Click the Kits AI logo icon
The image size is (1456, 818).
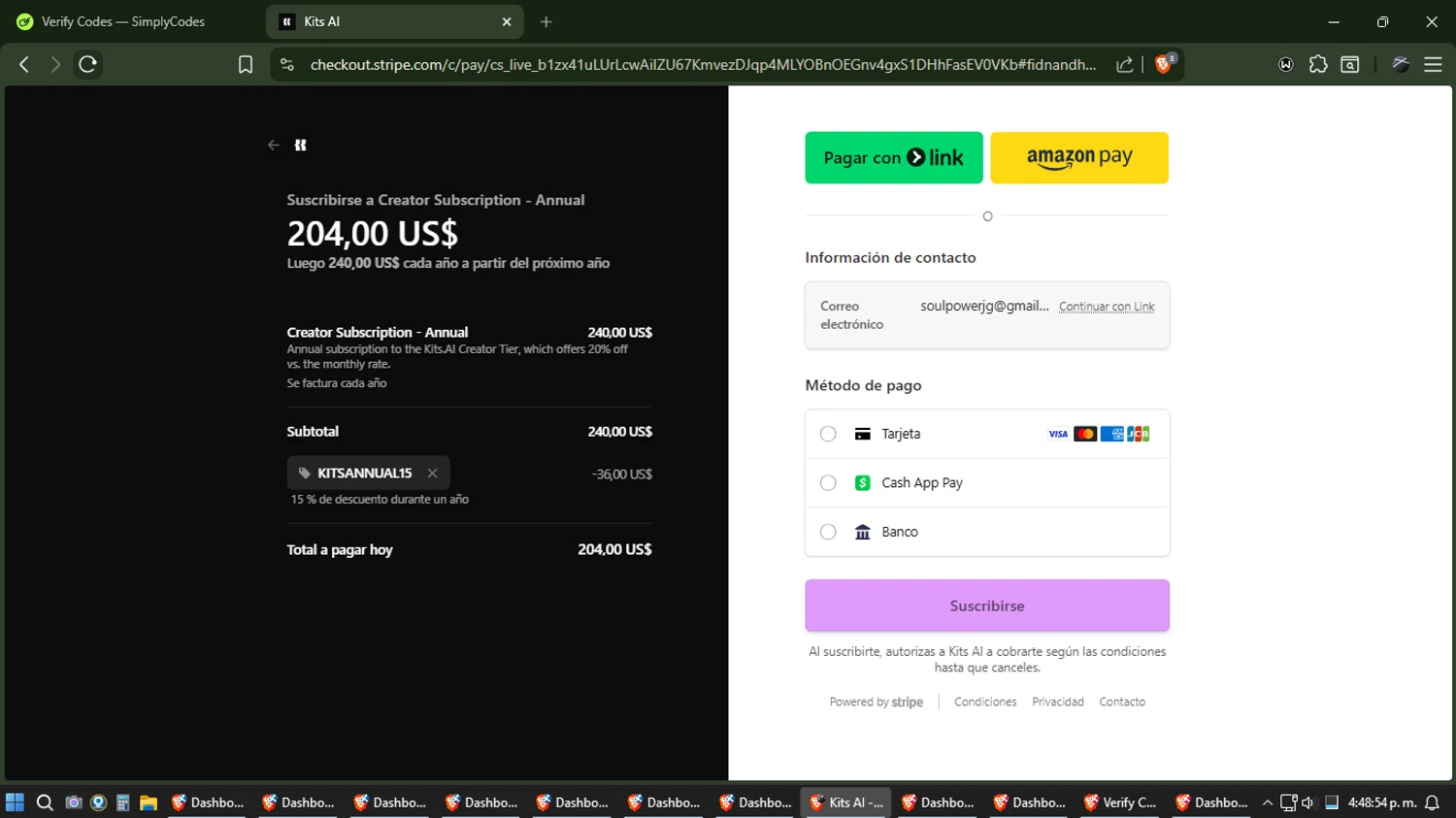tap(301, 145)
